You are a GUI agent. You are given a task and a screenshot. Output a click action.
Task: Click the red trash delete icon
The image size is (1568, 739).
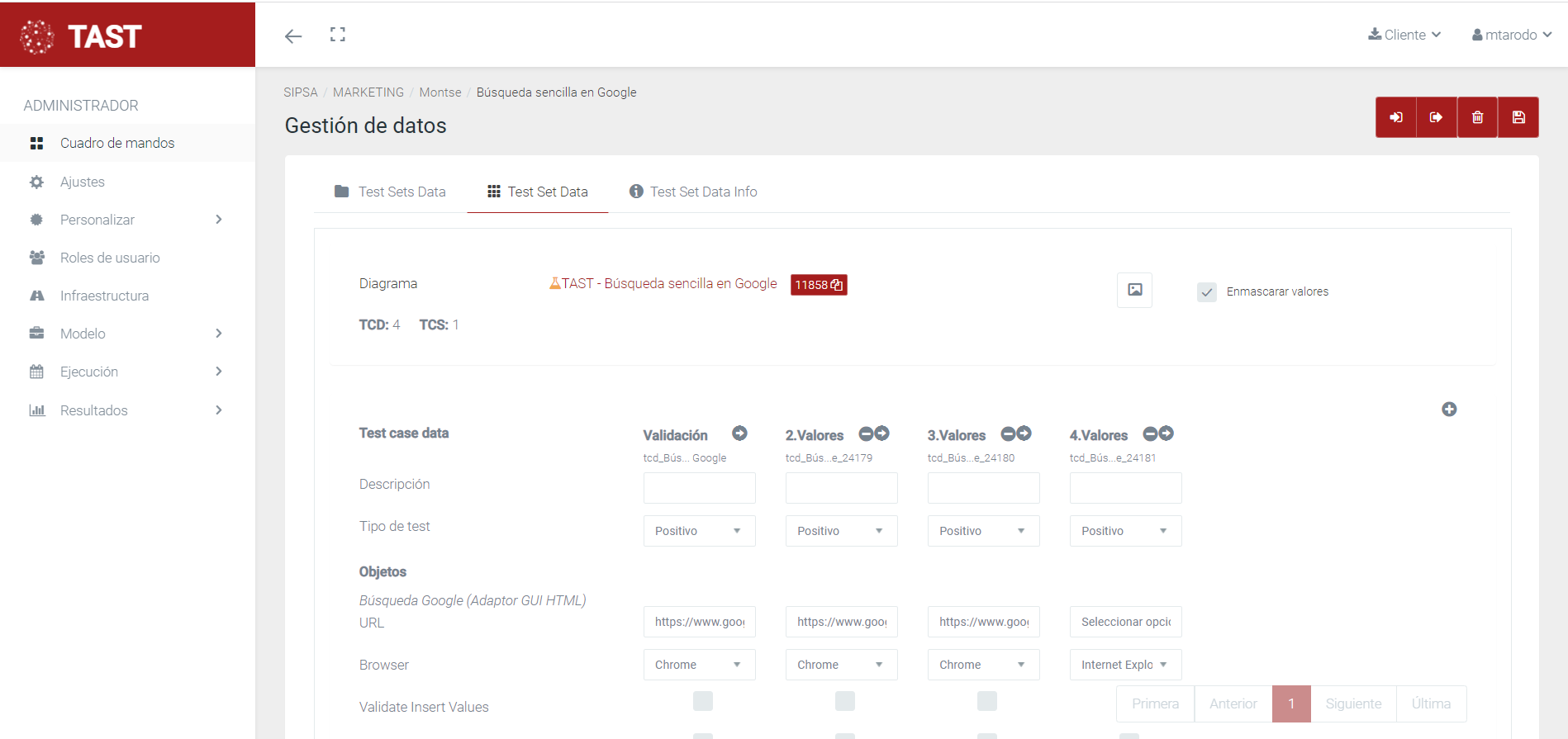point(1477,117)
